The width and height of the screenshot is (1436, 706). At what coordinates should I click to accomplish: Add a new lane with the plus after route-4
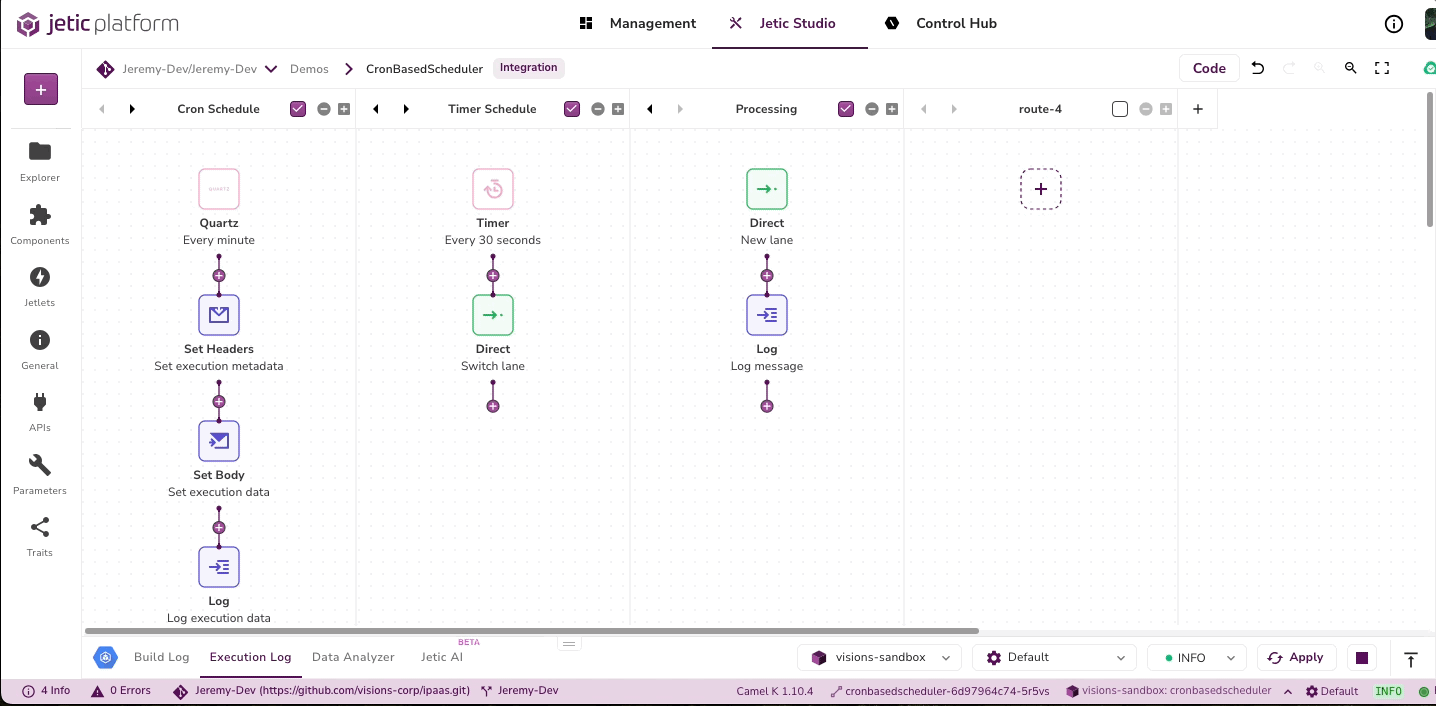[1198, 109]
